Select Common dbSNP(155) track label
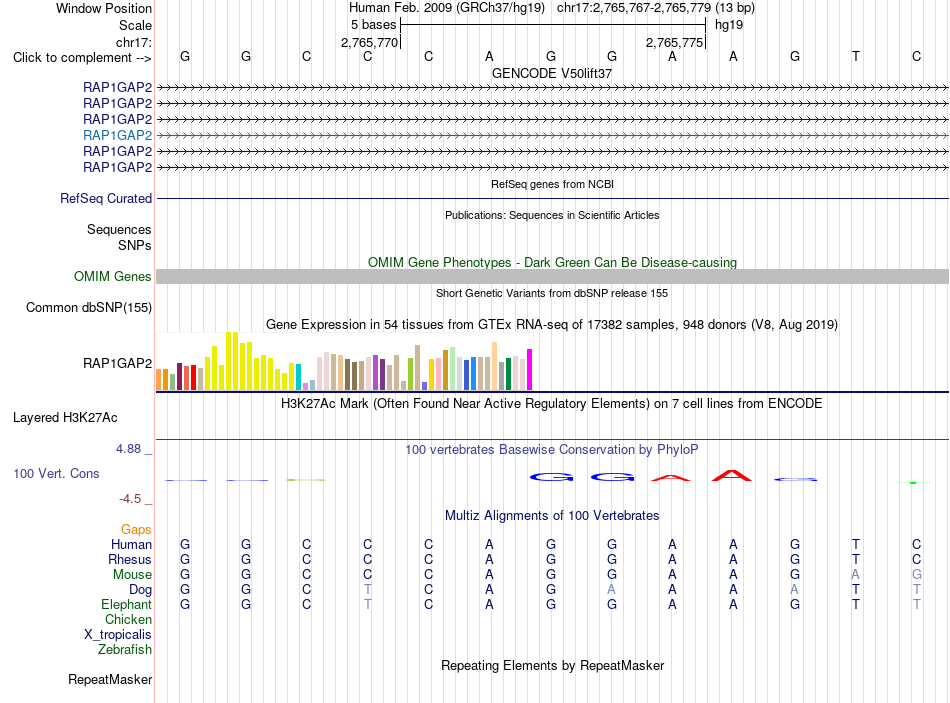The image size is (950, 703). [x=89, y=307]
